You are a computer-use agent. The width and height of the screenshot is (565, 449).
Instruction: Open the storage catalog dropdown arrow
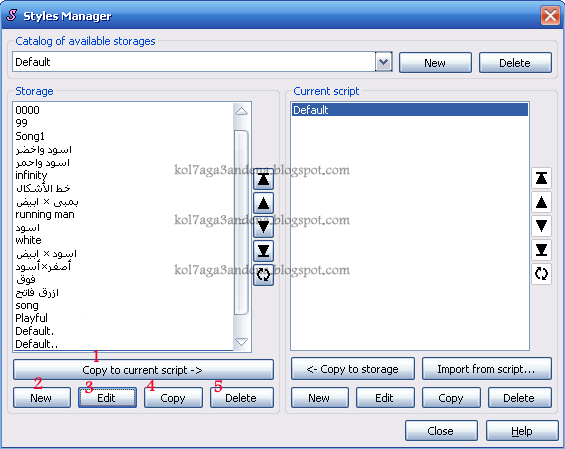click(x=383, y=62)
